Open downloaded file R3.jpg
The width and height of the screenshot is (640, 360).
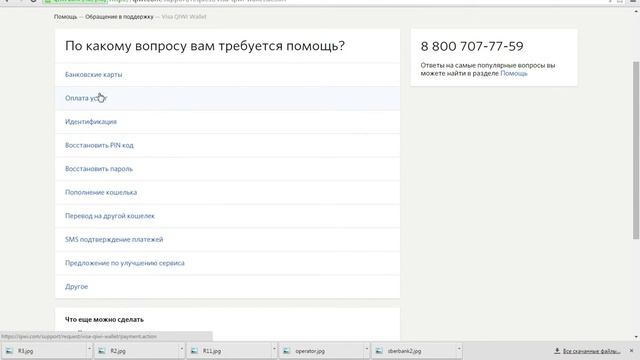[x=46, y=351]
